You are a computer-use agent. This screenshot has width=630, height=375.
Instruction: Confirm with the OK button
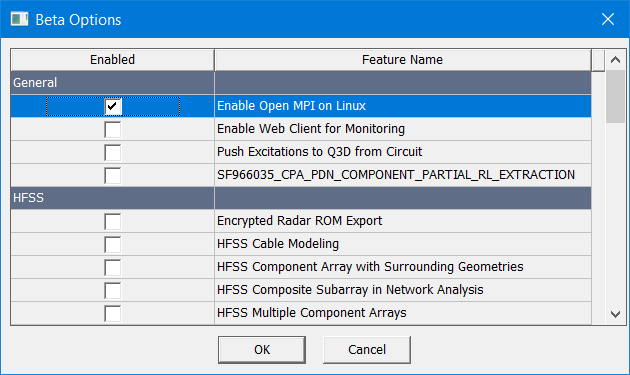262,350
